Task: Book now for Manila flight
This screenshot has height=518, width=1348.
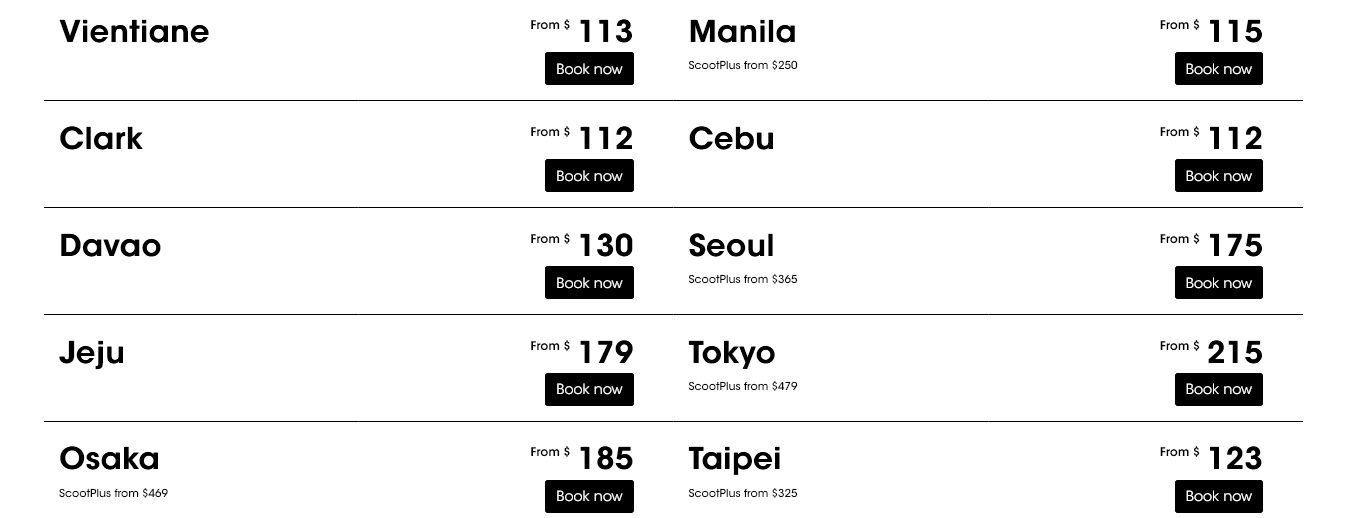Action: [1218, 69]
